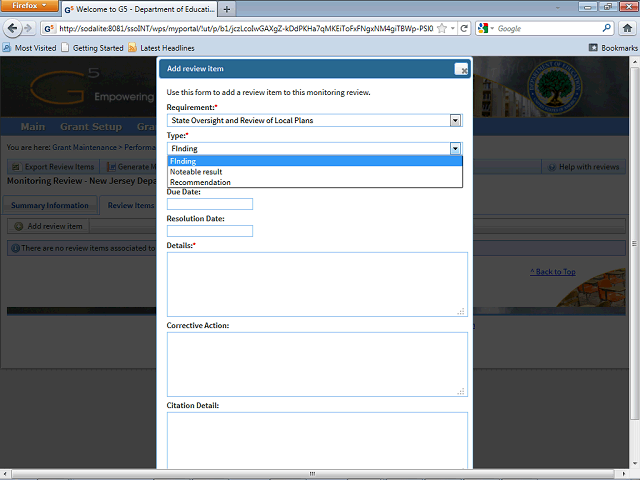This screenshot has width=640, height=480.
Task: Click browser forward arrow
Action: pyautogui.click(x=28, y=28)
